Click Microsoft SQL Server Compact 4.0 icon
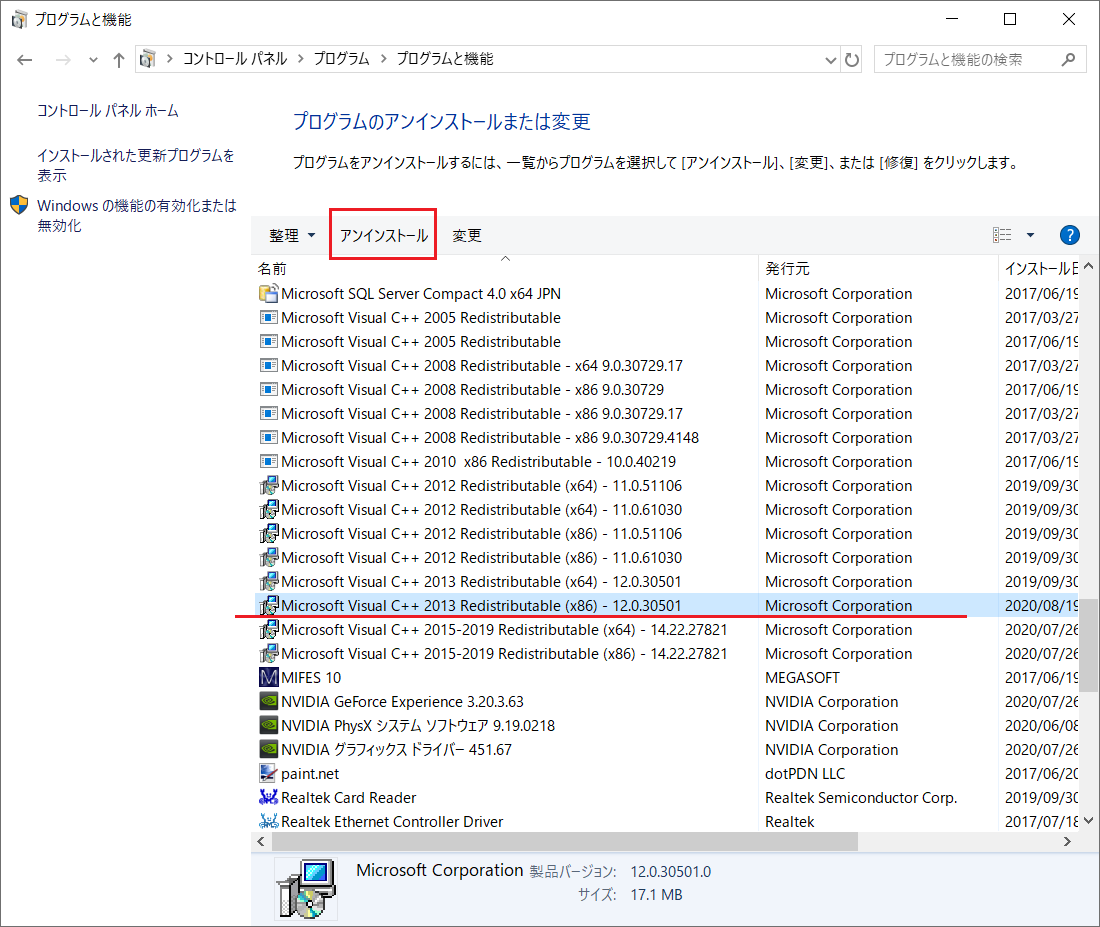Viewport: 1100px width, 927px height. click(268, 293)
